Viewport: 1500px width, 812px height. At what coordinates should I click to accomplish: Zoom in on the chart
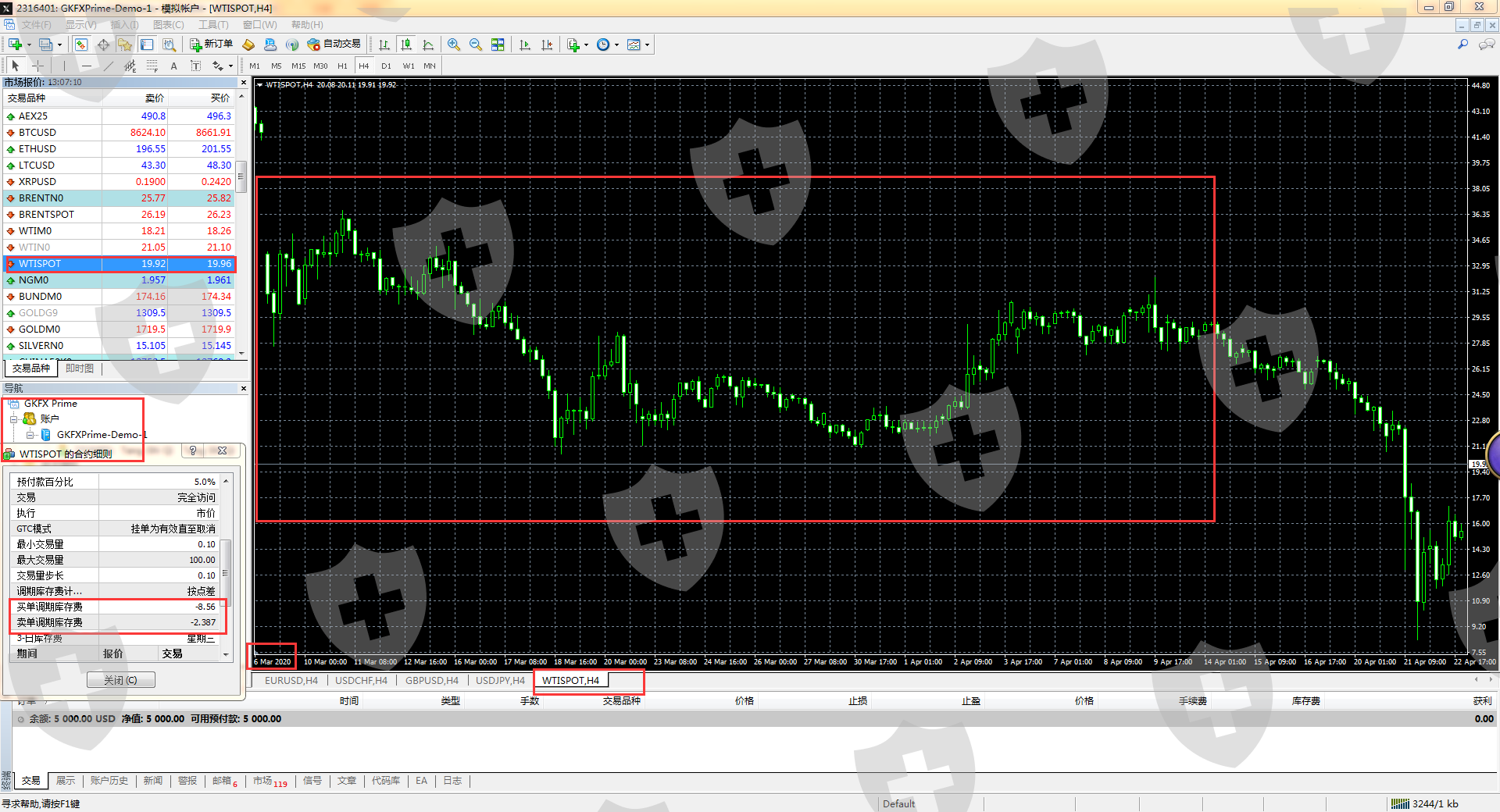point(454,45)
